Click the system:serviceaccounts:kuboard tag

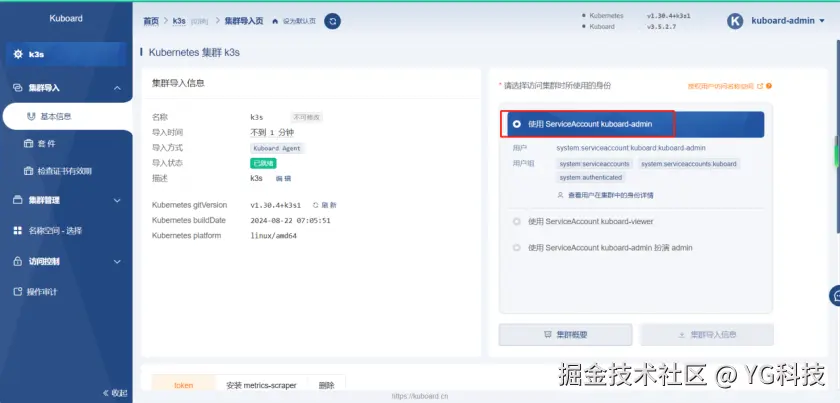[x=688, y=164]
